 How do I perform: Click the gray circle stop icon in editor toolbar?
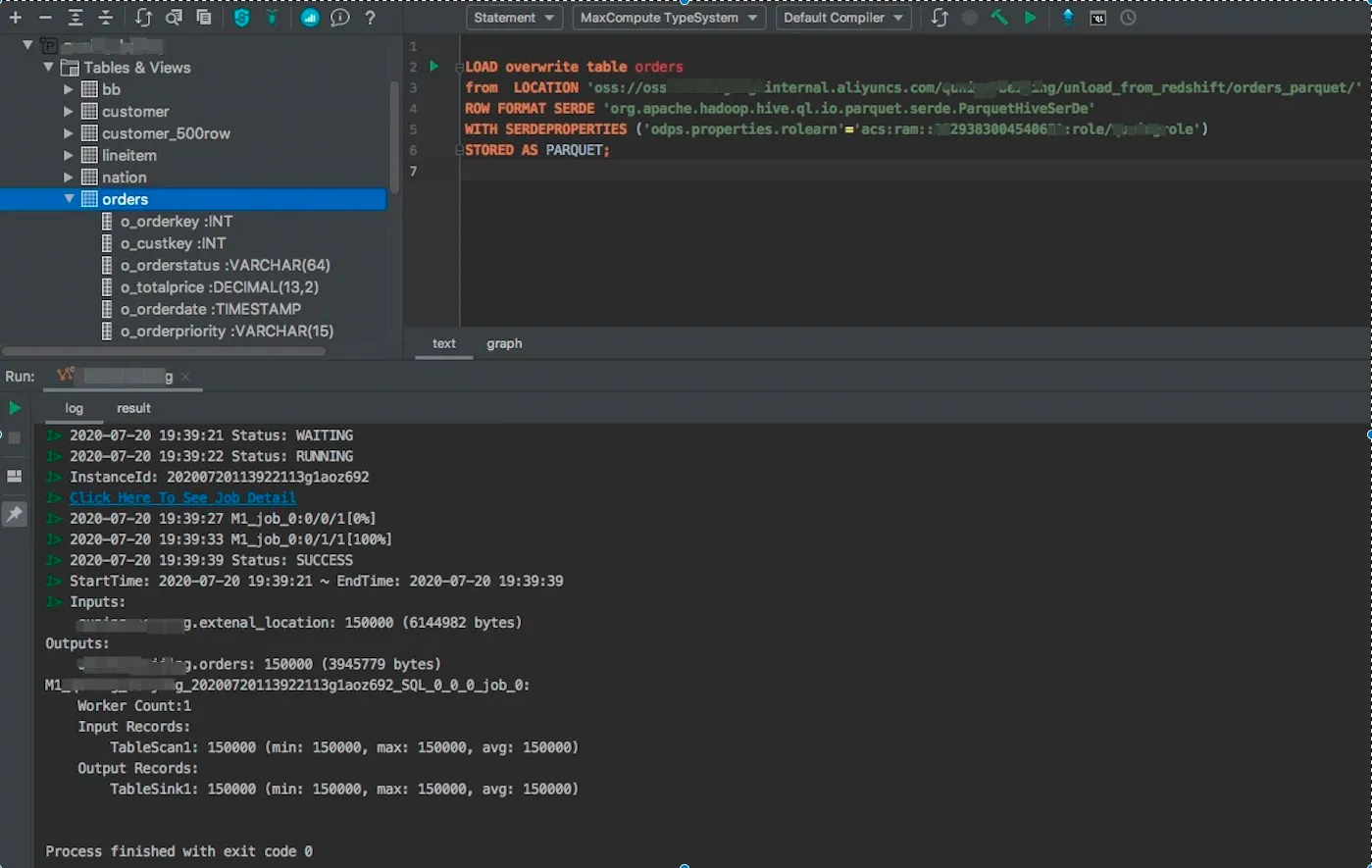970,18
